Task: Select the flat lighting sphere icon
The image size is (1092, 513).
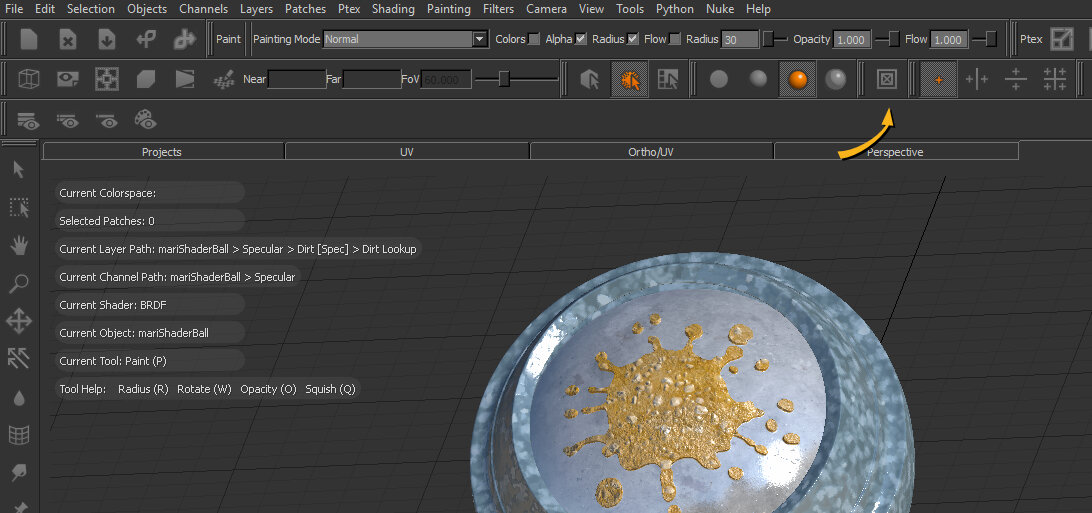Action: click(x=718, y=79)
